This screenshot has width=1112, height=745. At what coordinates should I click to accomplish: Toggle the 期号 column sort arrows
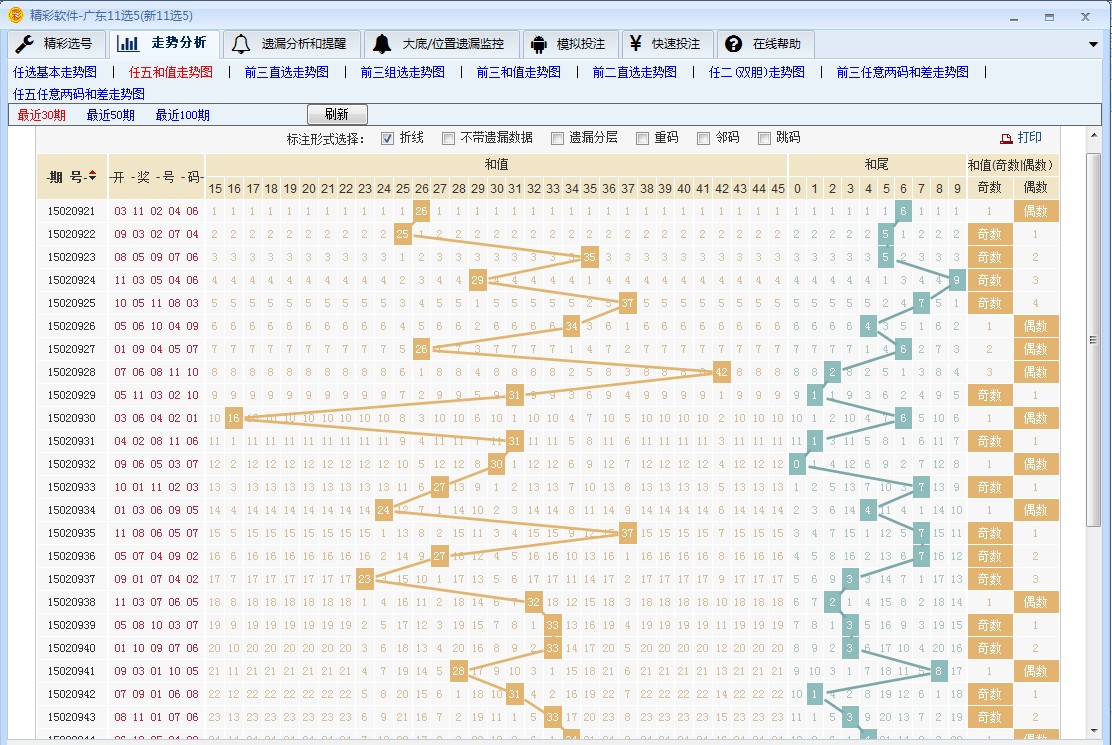tap(94, 174)
